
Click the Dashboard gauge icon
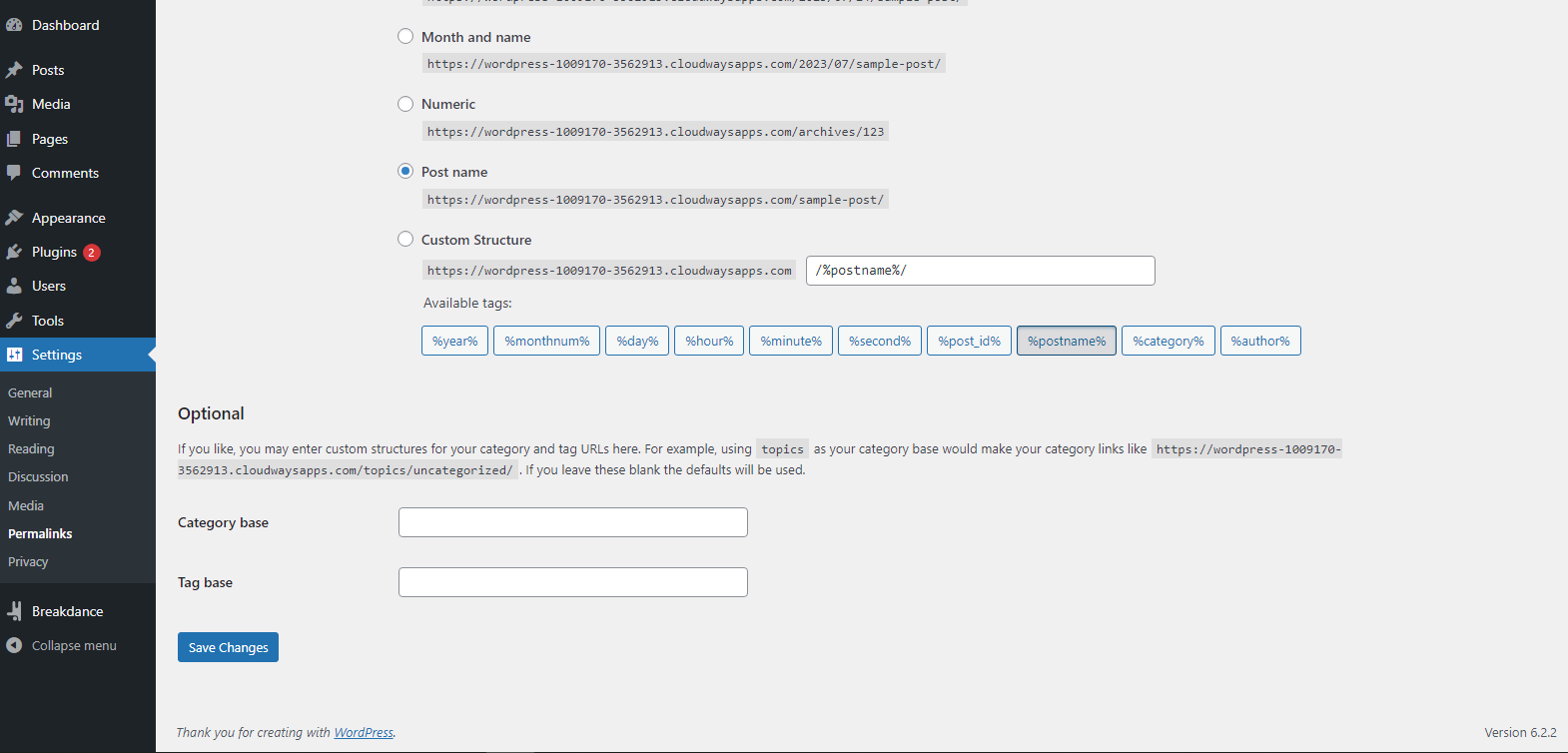(14, 25)
